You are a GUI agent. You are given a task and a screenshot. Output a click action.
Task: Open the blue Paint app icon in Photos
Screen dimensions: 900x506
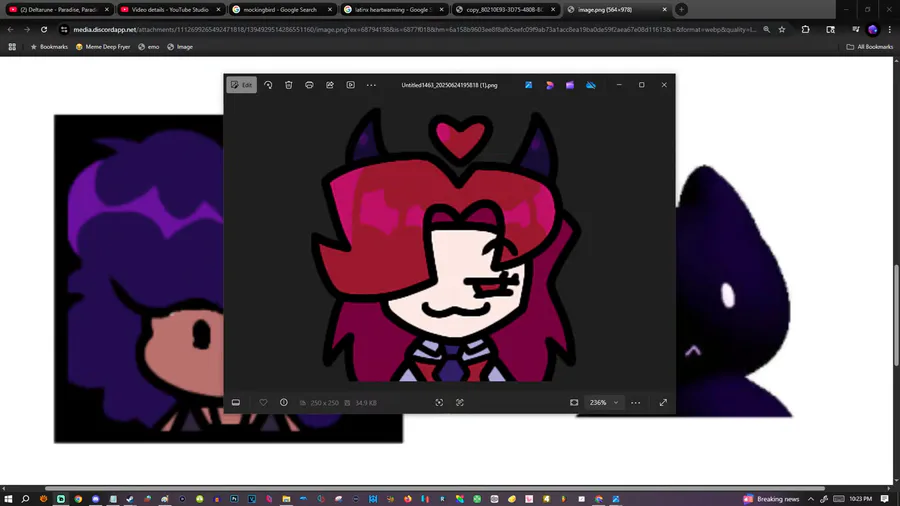529,85
